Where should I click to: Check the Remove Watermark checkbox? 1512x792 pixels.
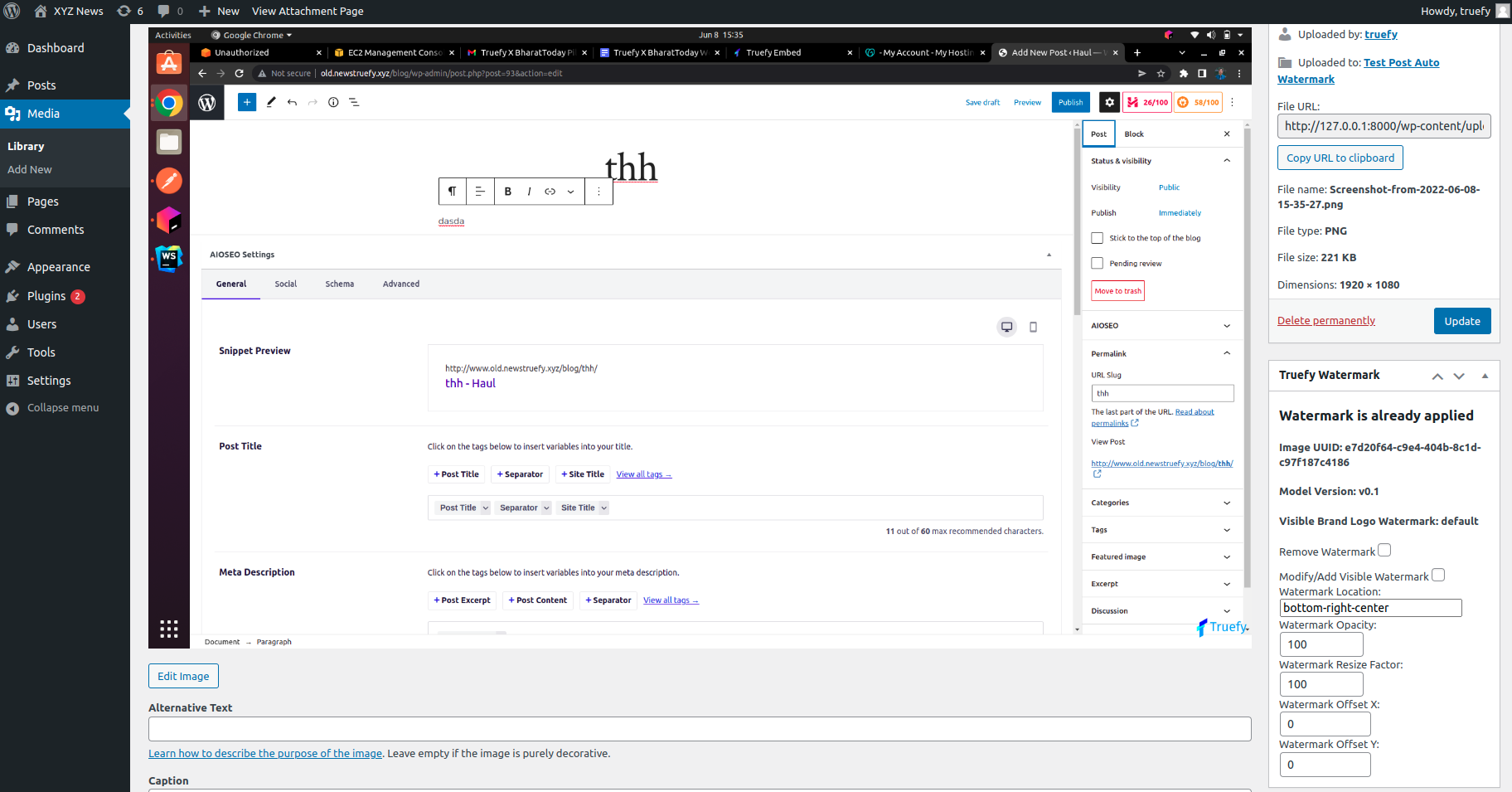[1384, 551]
